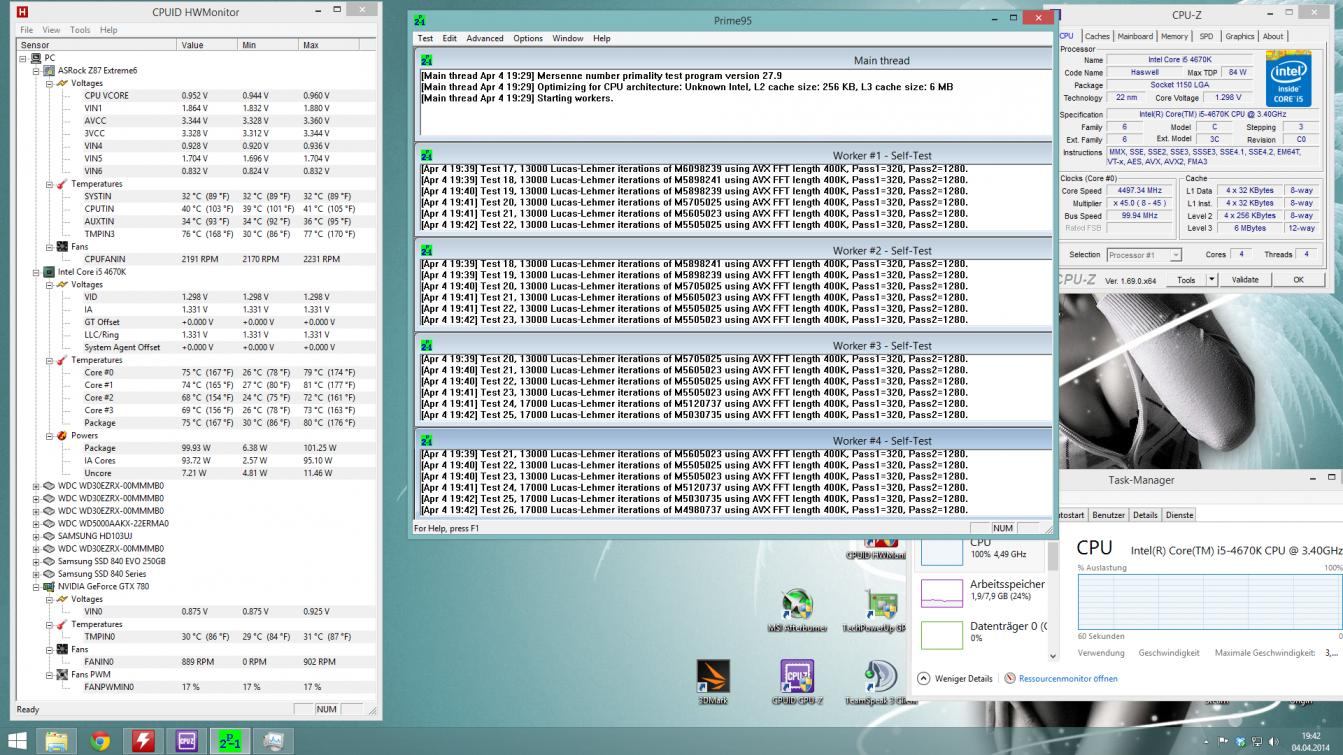Viewport: 1343px width, 755px height.
Task: Collapse the NVIDIA GeForce GTX 780 node
Action: coord(36,587)
